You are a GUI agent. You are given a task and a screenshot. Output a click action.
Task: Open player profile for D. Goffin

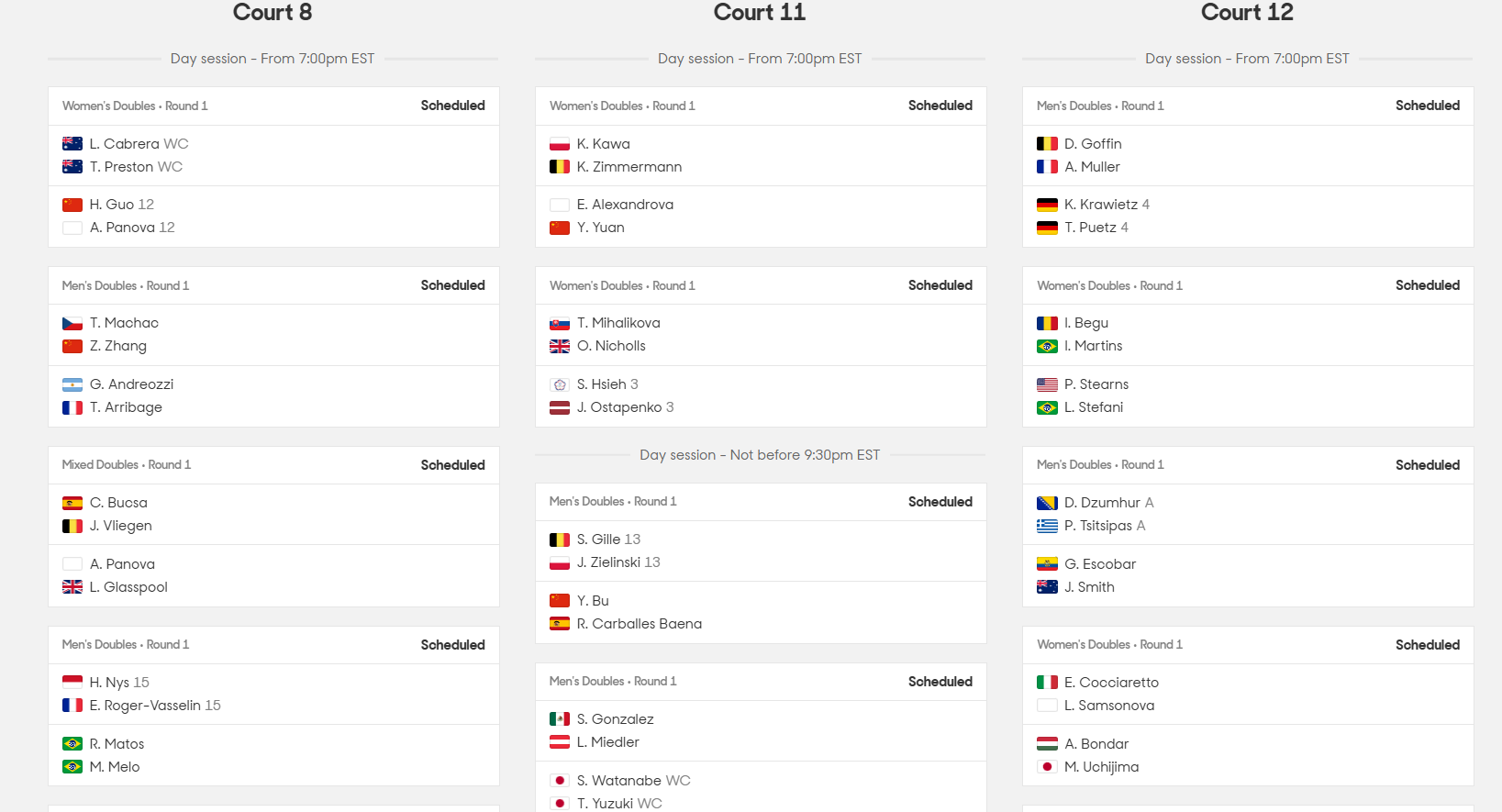[1093, 144]
